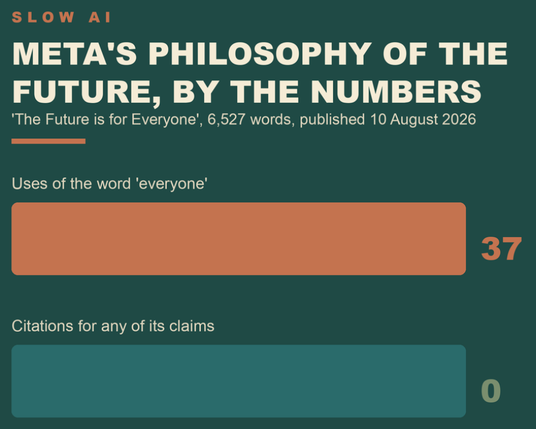Click the 'Citations for any of its claims' label
Image resolution: width=536 pixels, height=429 pixels.
tap(113, 326)
